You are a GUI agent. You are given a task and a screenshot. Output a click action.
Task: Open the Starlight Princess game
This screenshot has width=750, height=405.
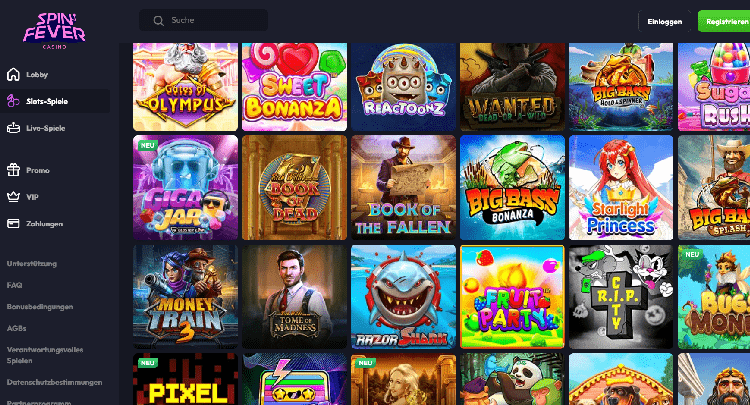click(x=621, y=187)
